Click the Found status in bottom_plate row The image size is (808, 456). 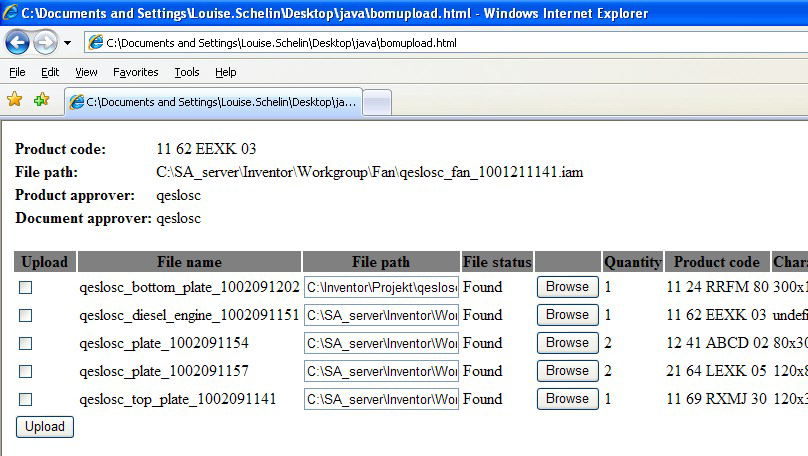click(x=482, y=287)
